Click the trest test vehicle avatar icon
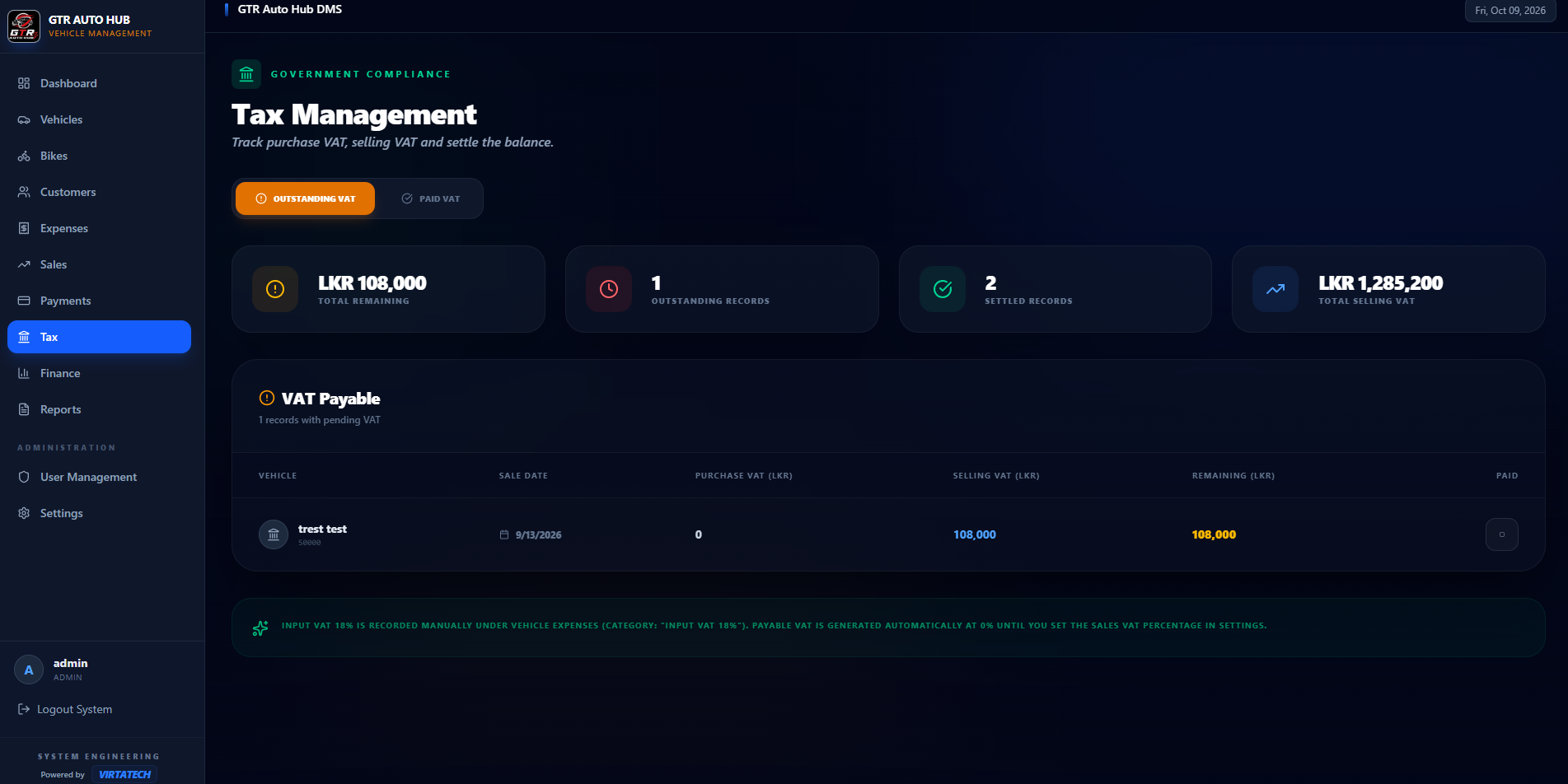Image resolution: width=1568 pixels, height=784 pixels. [274, 534]
